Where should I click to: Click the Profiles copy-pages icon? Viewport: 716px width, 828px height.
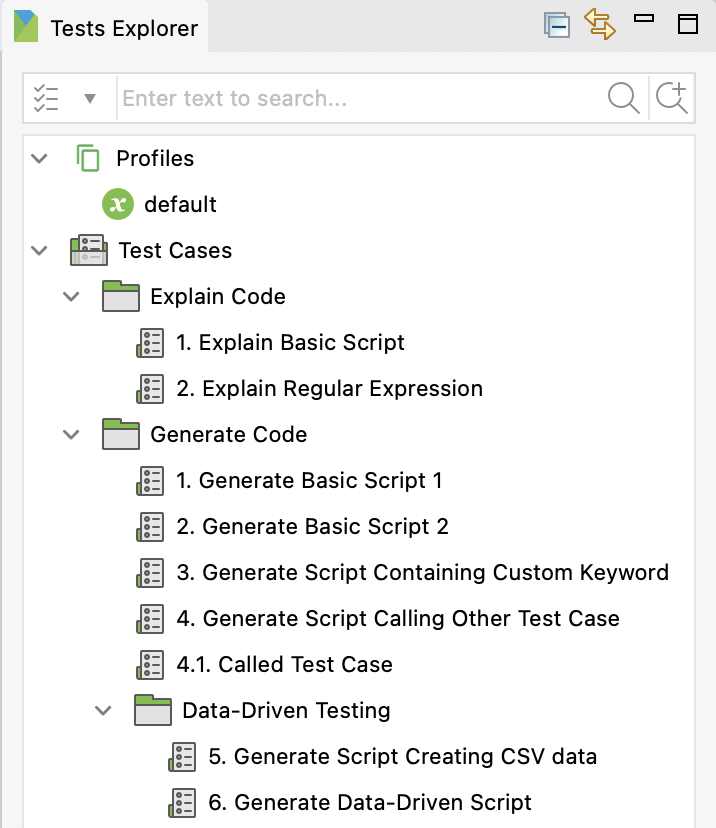pyautogui.click(x=88, y=158)
